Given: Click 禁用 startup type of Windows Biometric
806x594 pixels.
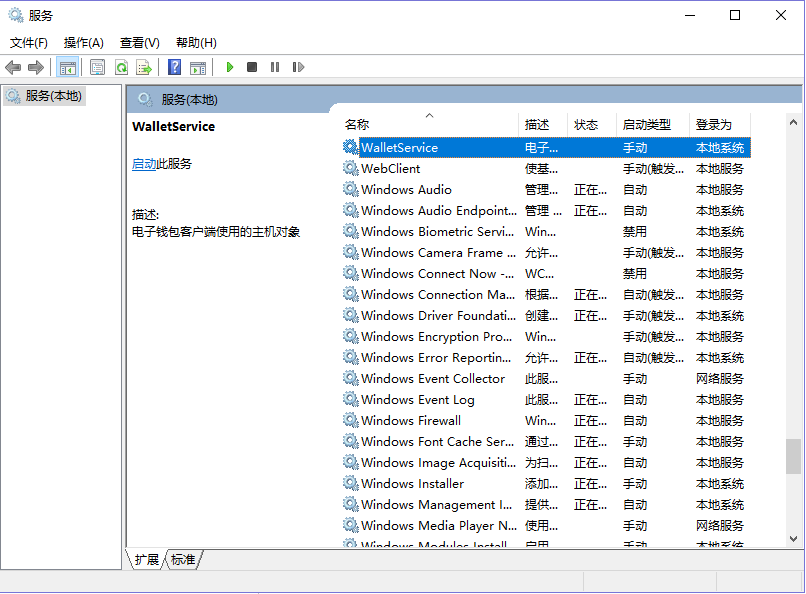Looking at the screenshot, I should click(x=635, y=232).
